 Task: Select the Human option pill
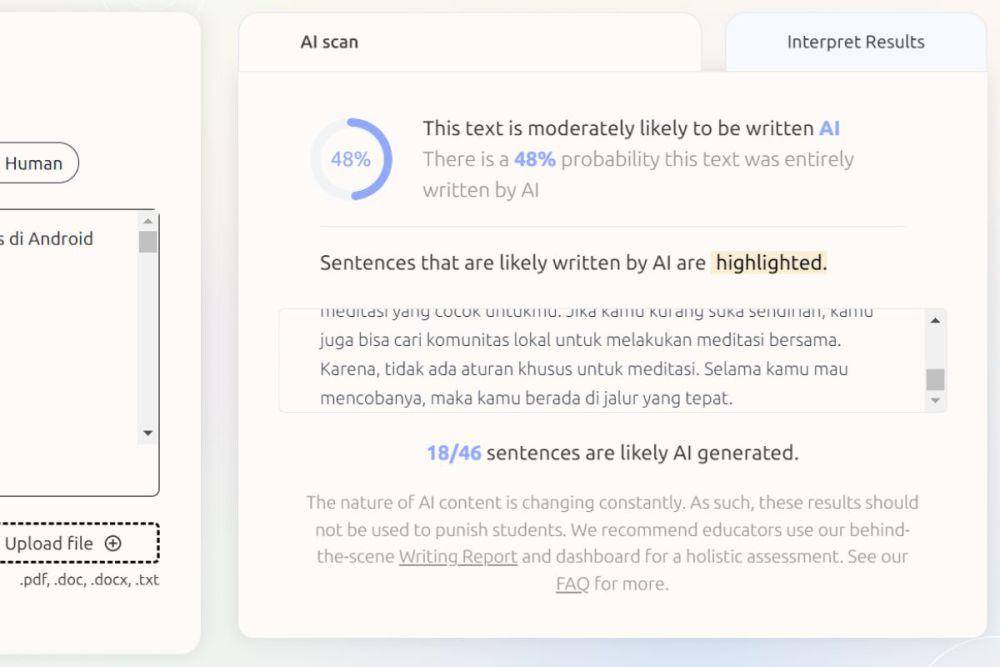tap(35, 163)
